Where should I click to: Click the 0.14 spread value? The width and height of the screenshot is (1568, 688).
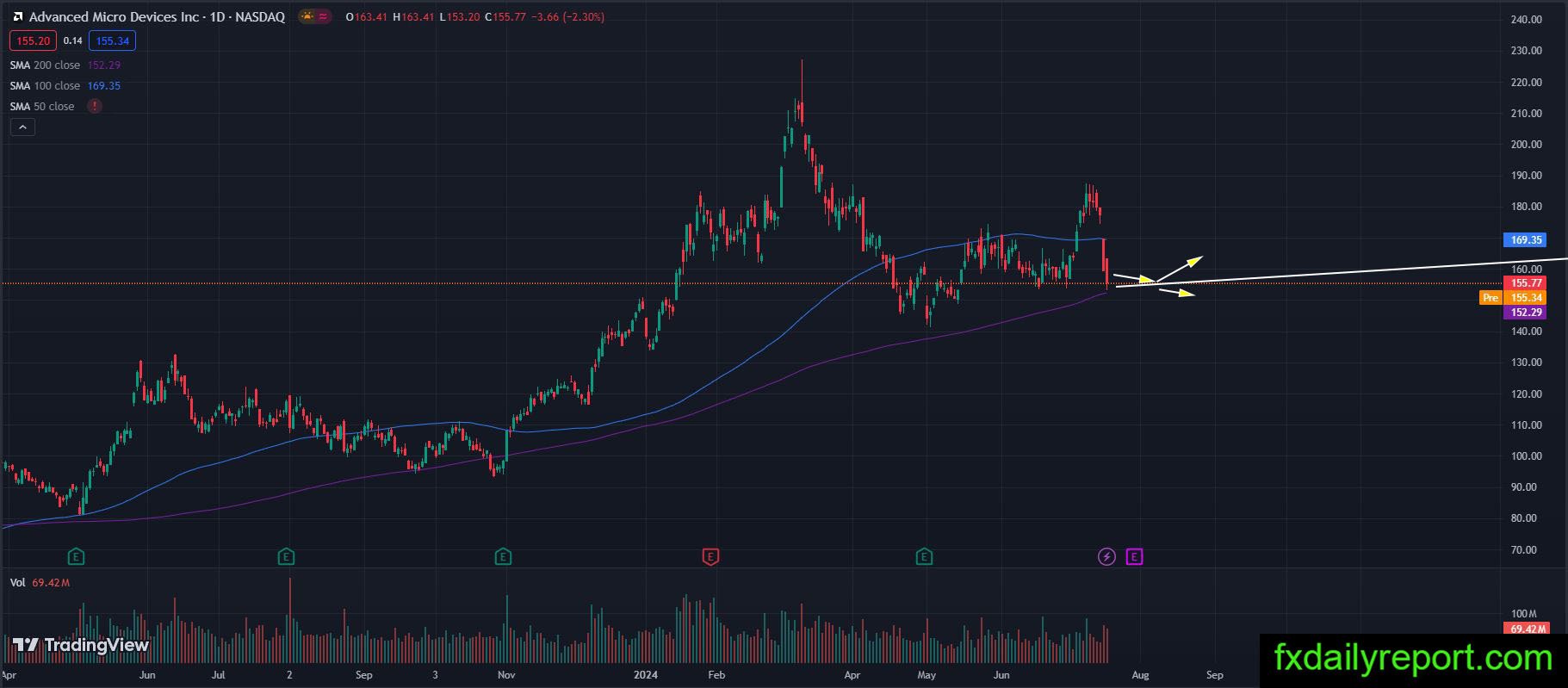(x=73, y=40)
